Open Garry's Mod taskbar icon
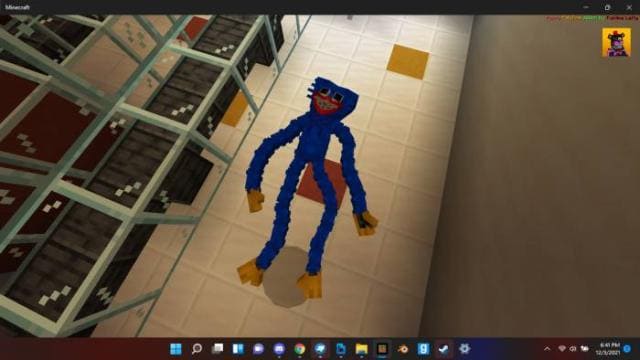 pos(423,349)
